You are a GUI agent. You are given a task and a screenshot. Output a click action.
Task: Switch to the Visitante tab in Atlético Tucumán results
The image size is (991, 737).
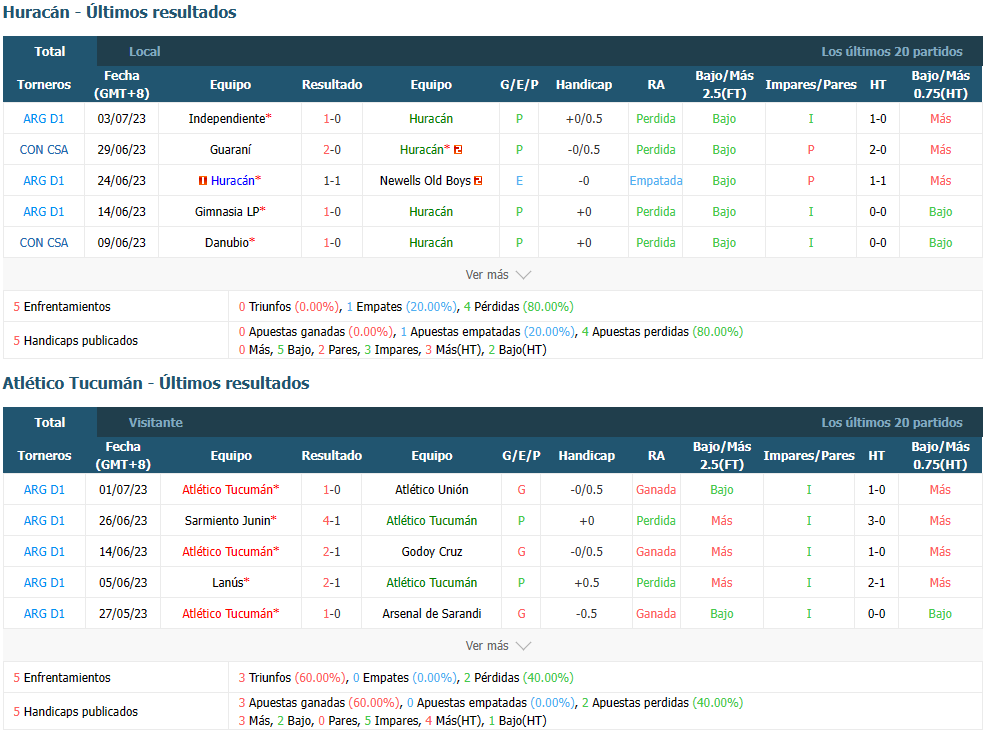(x=155, y=423)
